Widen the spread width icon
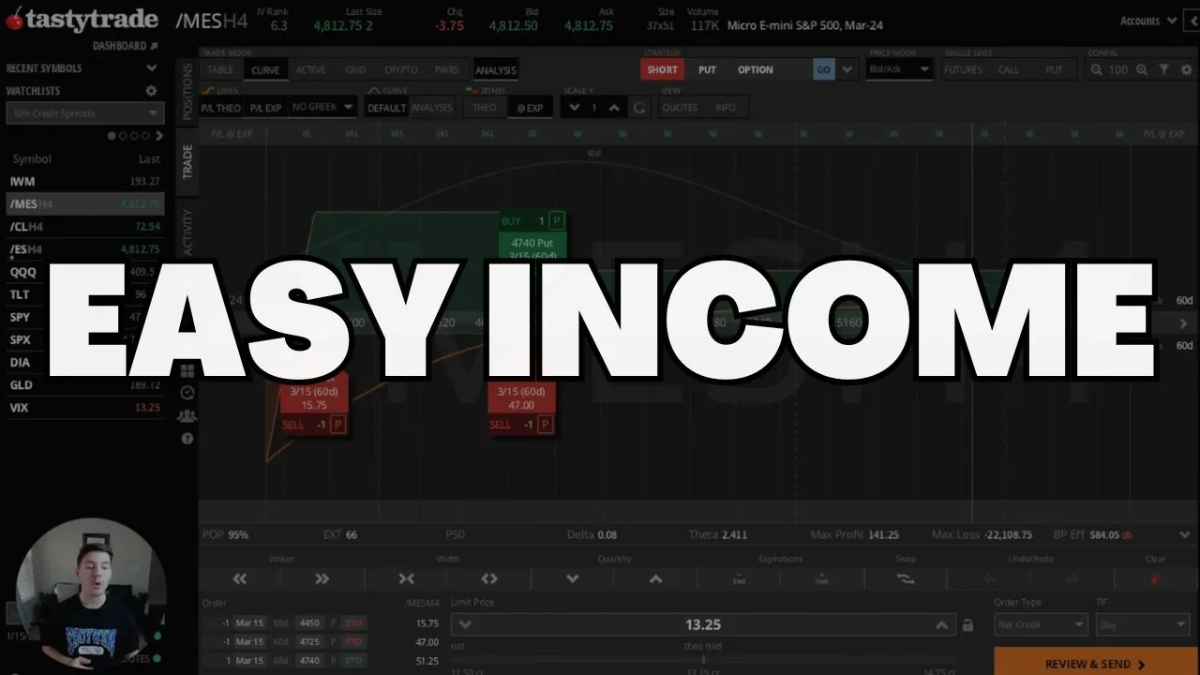Viewport: 1200px width, 675px height. click(x=489, y=578)
